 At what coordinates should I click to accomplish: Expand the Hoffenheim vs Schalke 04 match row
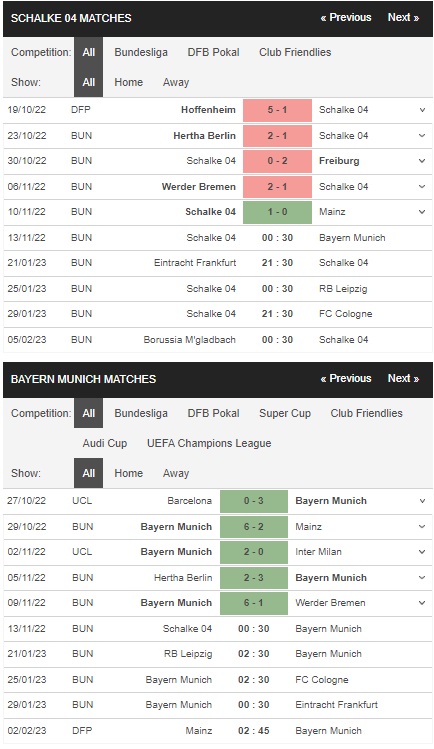[x=422, y=110]
